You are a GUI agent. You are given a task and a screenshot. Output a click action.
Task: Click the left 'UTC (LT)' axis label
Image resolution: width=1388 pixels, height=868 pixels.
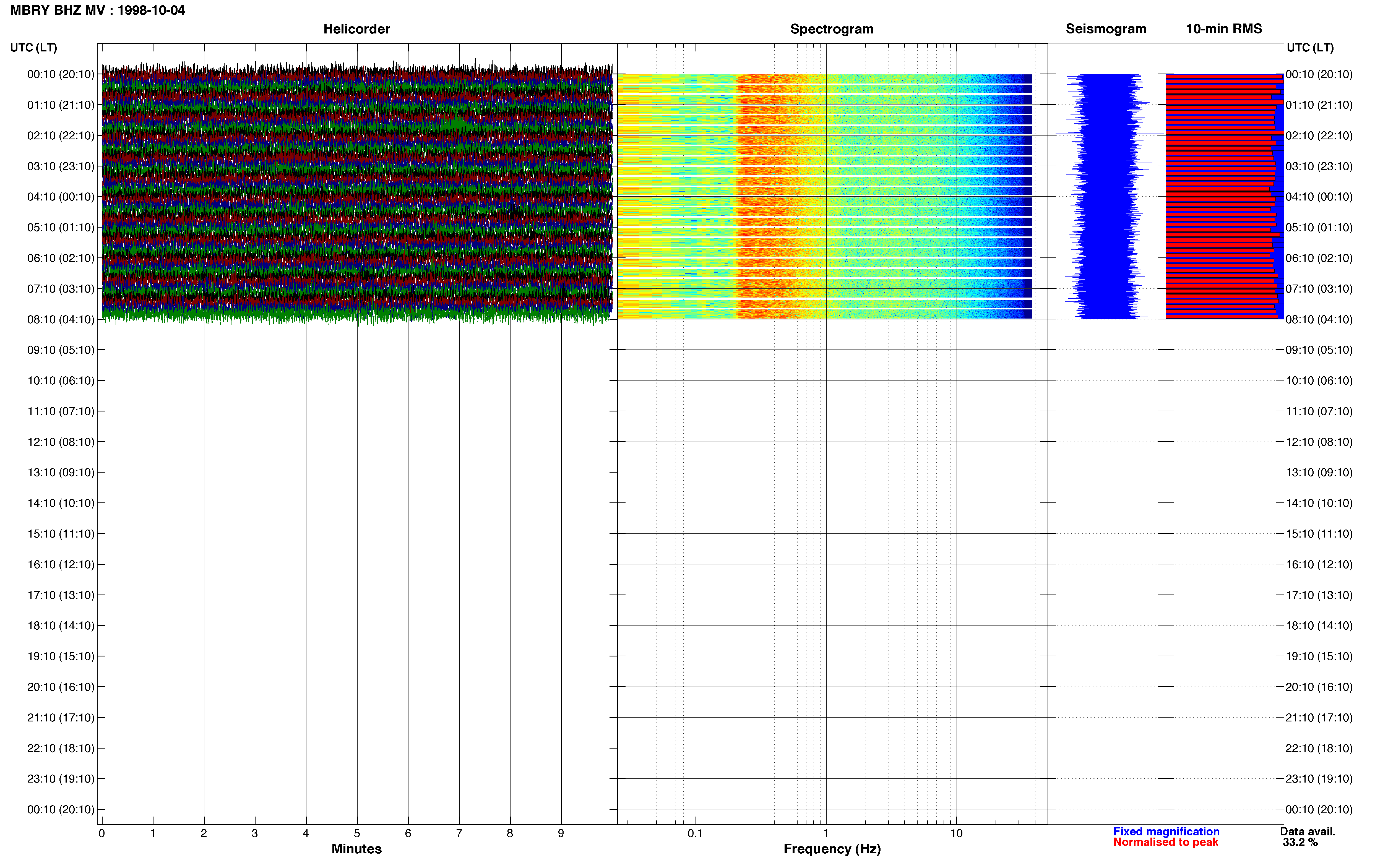(34, 48)
